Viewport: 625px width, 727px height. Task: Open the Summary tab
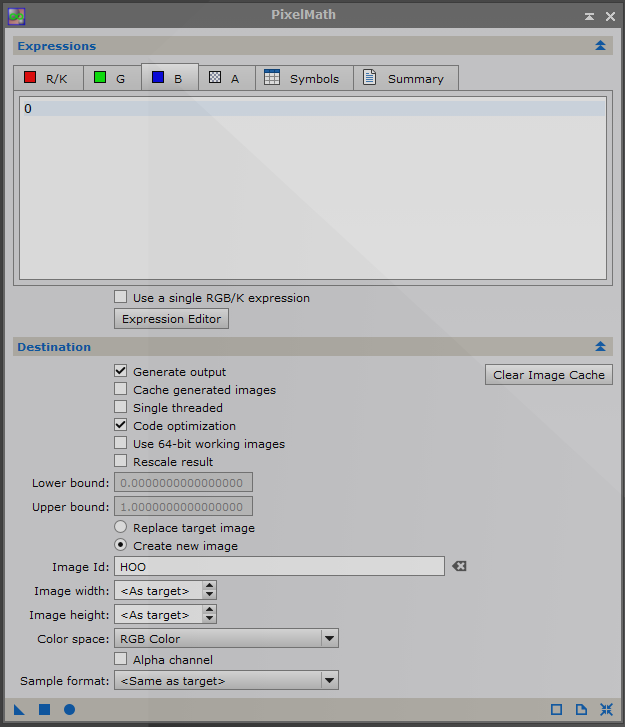(x=406, y=78)
